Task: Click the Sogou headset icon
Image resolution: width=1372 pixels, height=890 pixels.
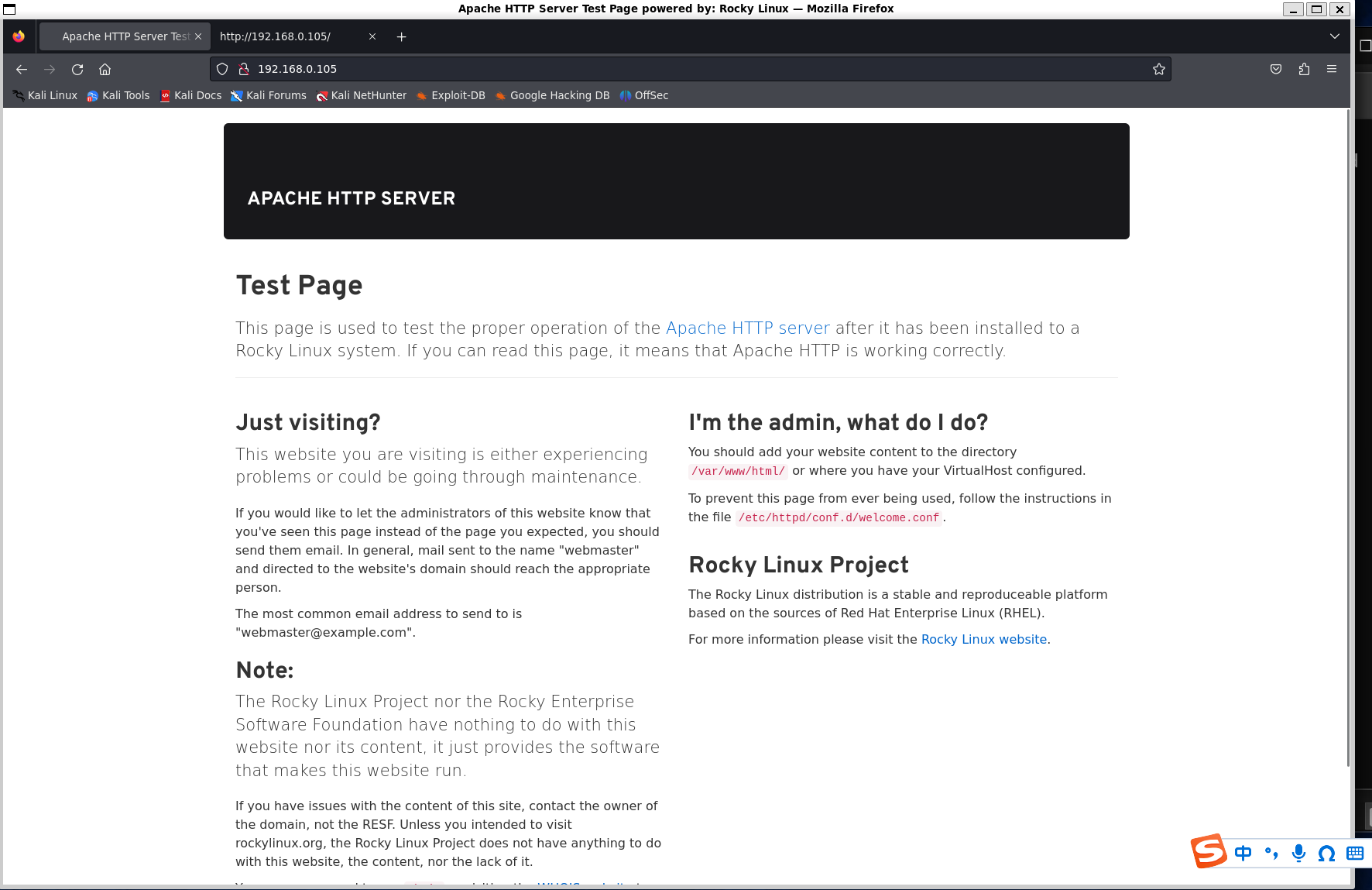Action: pyautogui.click(x=1326, y=853)
